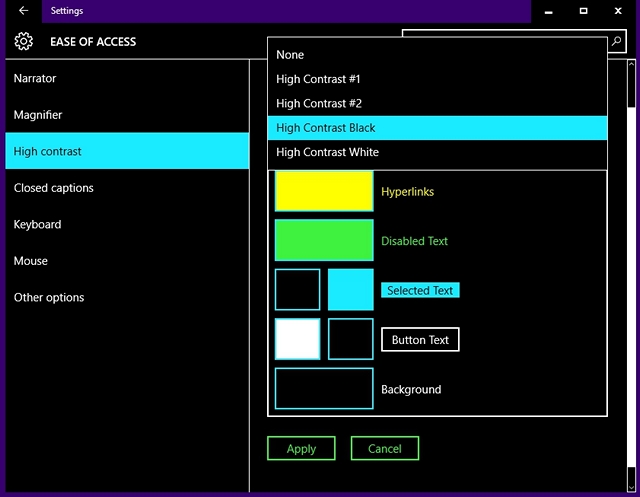Image resolution: width=640 pixels, height=497 pixels.
Task: Click the scrollbar down arrow
Action: tap(631, 487)
